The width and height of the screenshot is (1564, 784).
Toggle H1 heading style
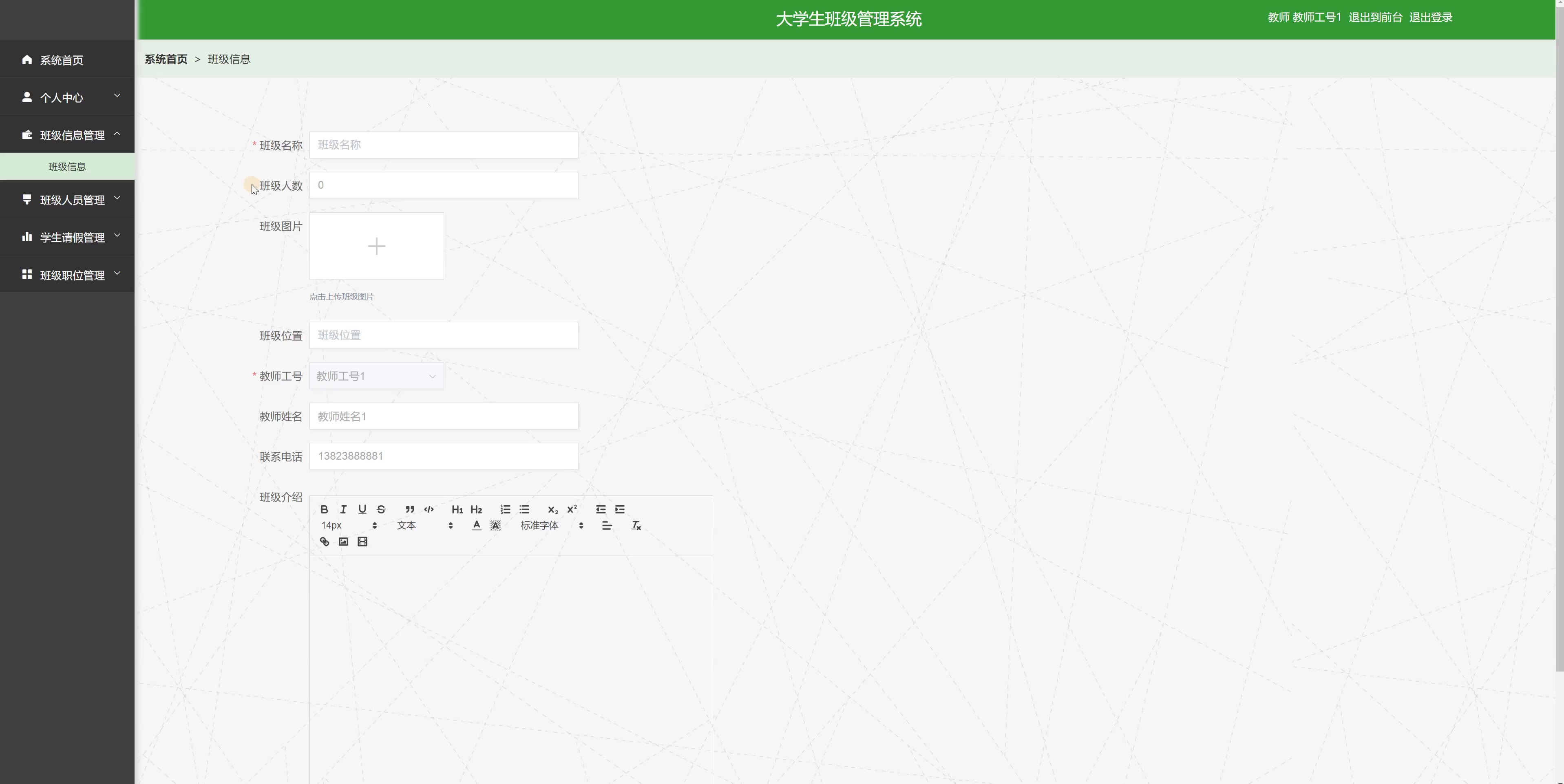457,509
